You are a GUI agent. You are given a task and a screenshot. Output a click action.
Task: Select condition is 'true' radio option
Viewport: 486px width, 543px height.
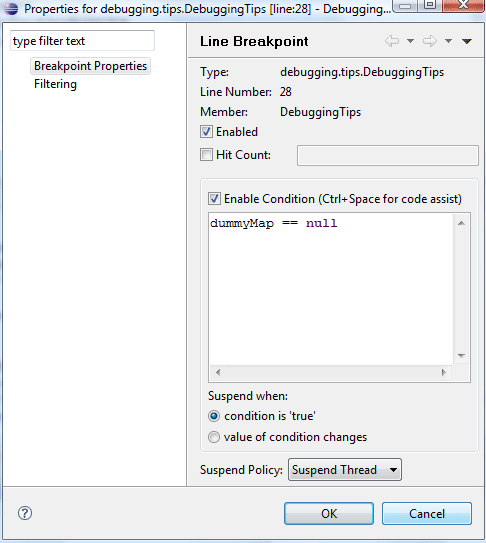[214, 416]
